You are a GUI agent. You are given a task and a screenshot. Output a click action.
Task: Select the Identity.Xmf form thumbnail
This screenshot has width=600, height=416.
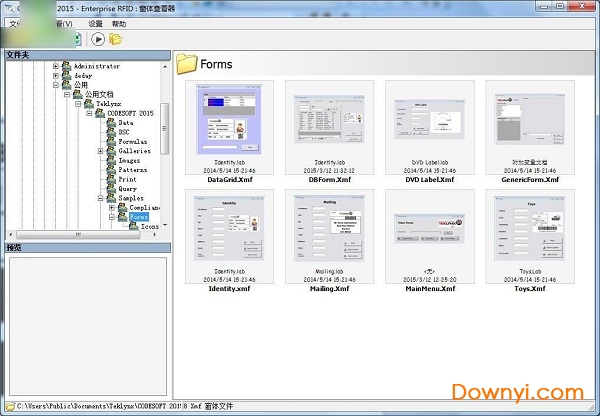click(230, 229)
